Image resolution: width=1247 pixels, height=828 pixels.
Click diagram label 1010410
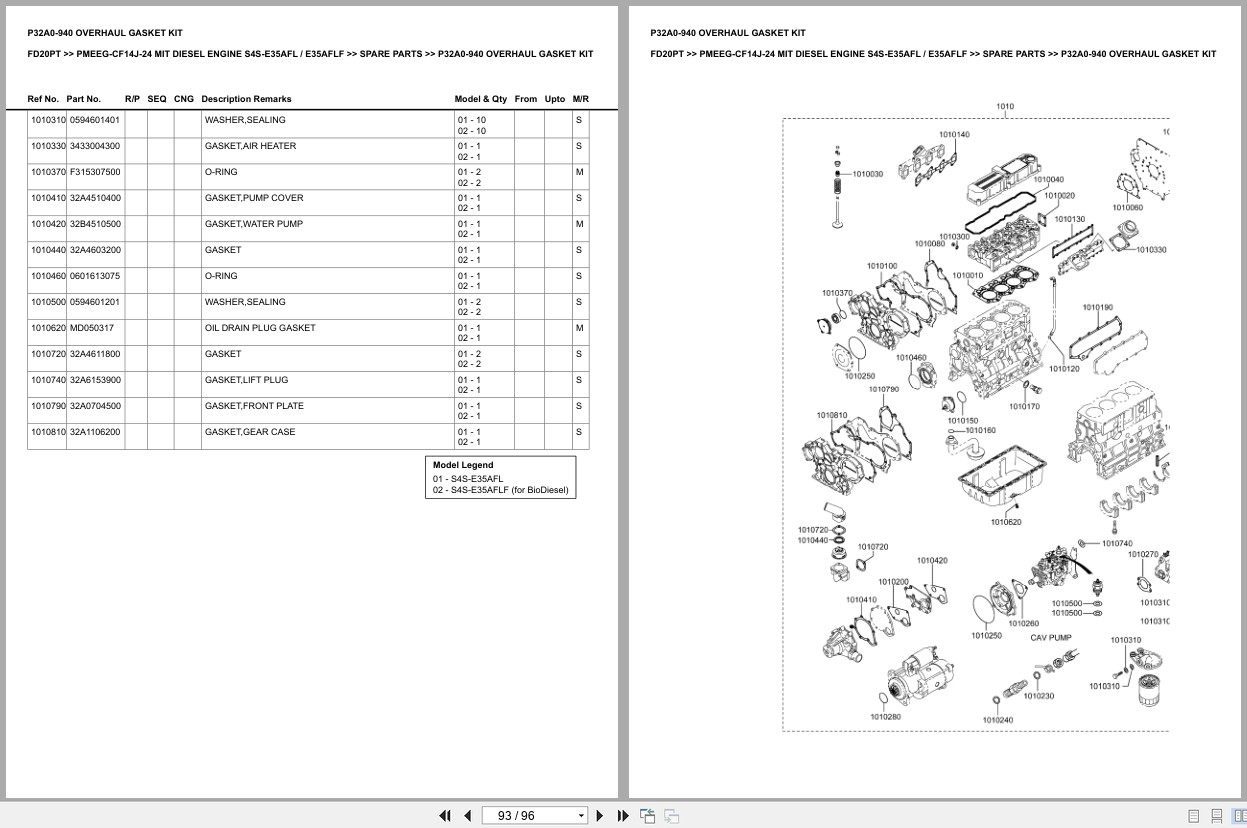coord(862,600)
